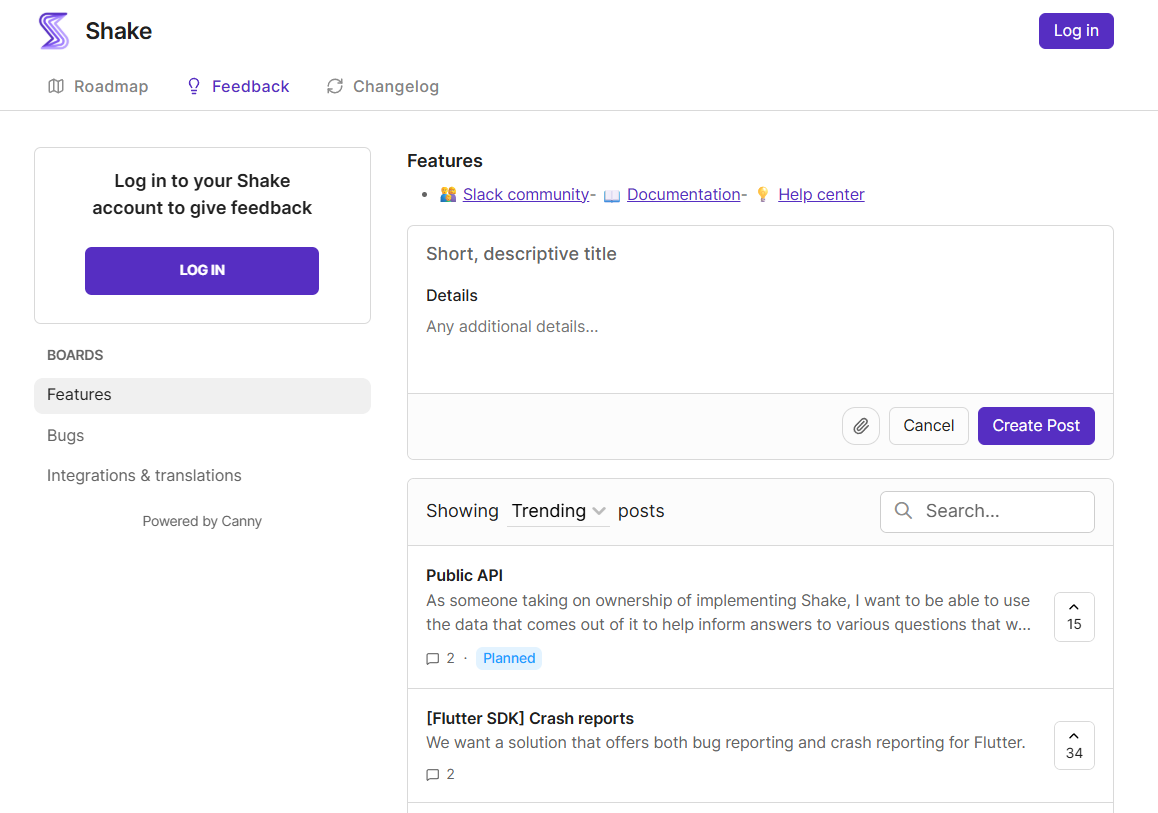Switch to the Changelog tab
1158x813 pixels.
click(x=383, y=87)
